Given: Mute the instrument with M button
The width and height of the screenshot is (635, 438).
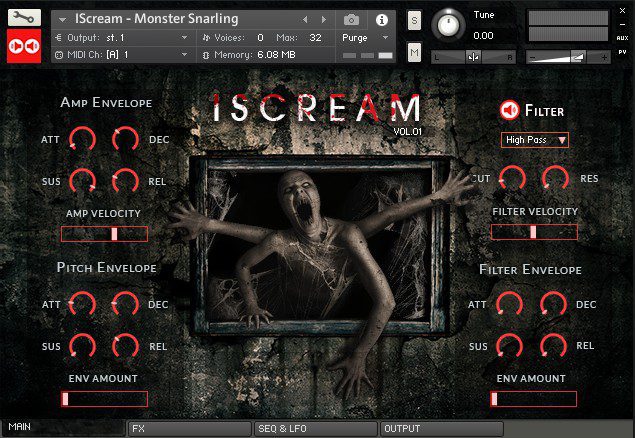Looking at the screenshot, I should [414, 52].
